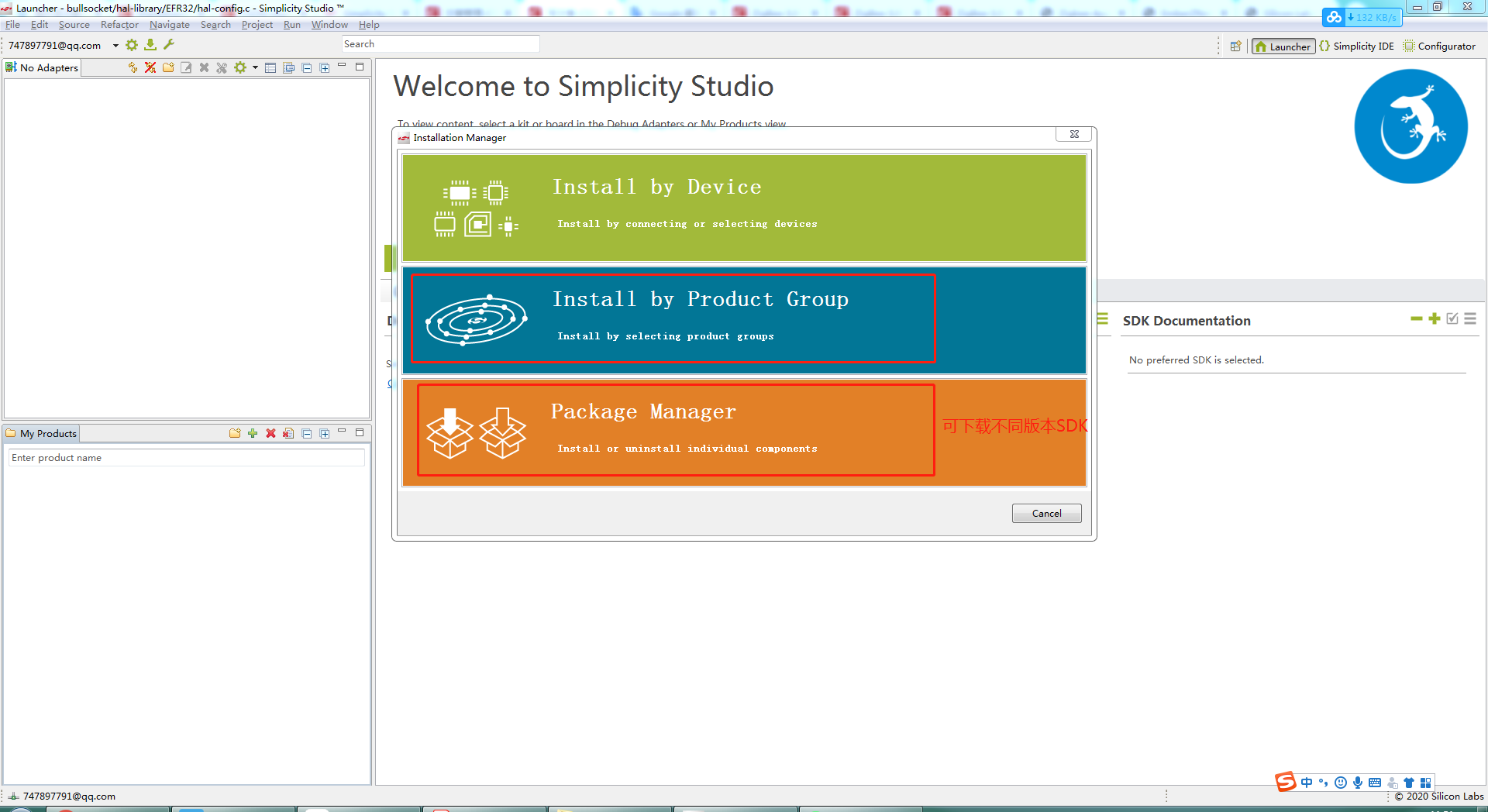Image resolution: width=1488 pixels, height=812 pixels.
Task: Open the green wrench Tools icon
Action: [x=169, y=45]
